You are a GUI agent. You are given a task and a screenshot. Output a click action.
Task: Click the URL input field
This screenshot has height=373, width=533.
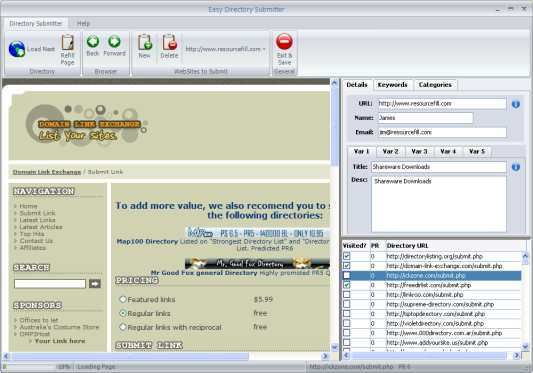(x=442, y=103)
